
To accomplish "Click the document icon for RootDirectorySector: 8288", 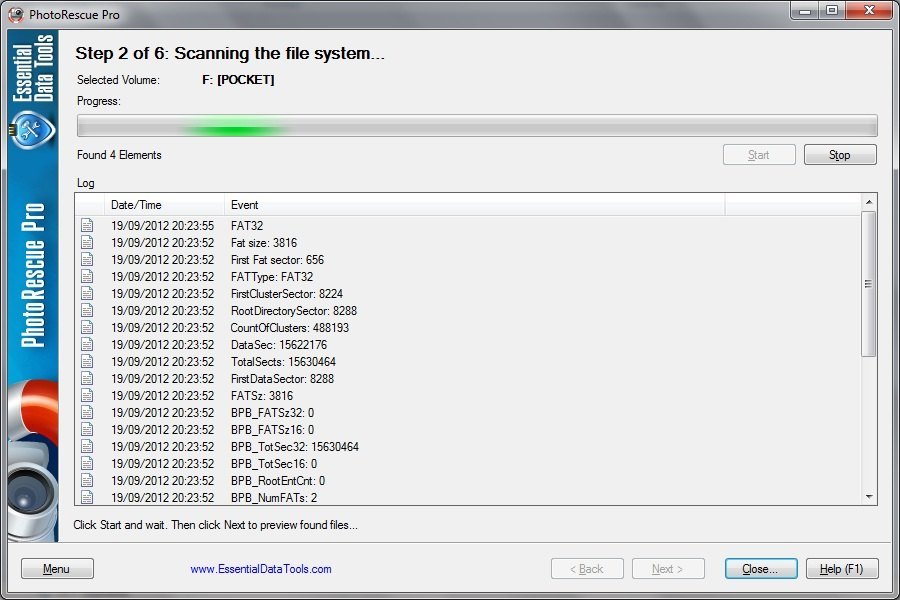I will tap(87, 311).
